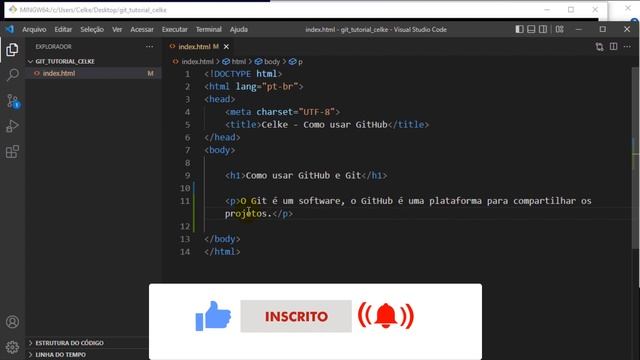Maximize the MINGW64 terminal window
Viewport: 640px width, 360px height.
pos(571,10)
